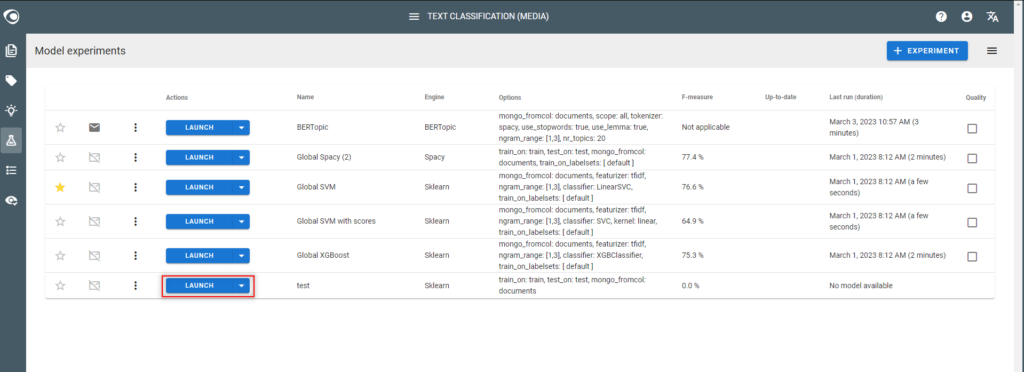Click the Up-to-date column header
This screenshot has height=372, width=1024.
point(780,97)
